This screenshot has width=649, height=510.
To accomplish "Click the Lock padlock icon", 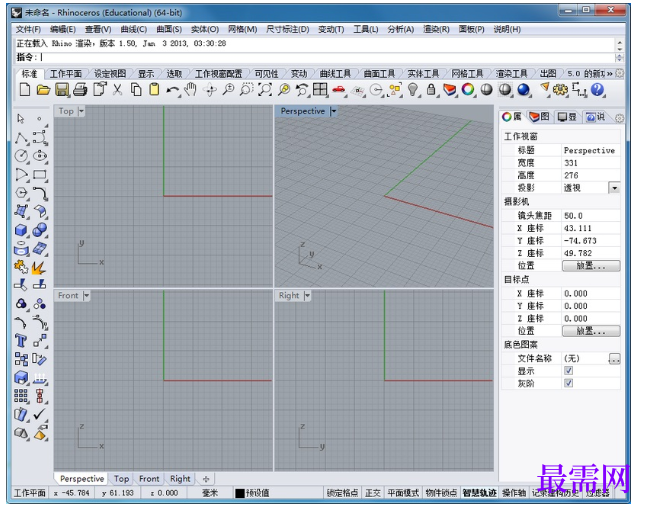I will (x=431, y=89).
